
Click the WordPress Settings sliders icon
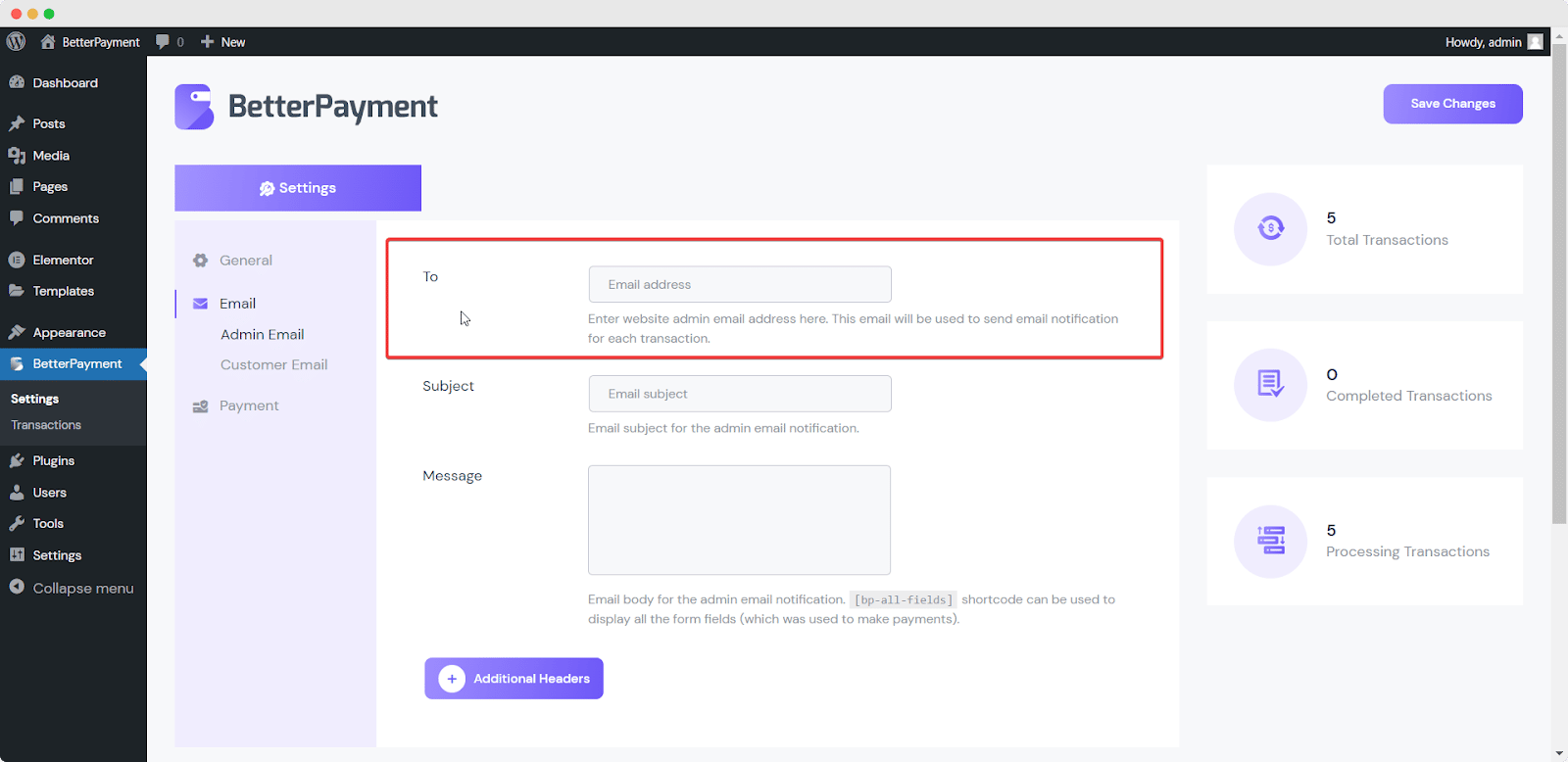pyautogui.click(x=17, y=554)
